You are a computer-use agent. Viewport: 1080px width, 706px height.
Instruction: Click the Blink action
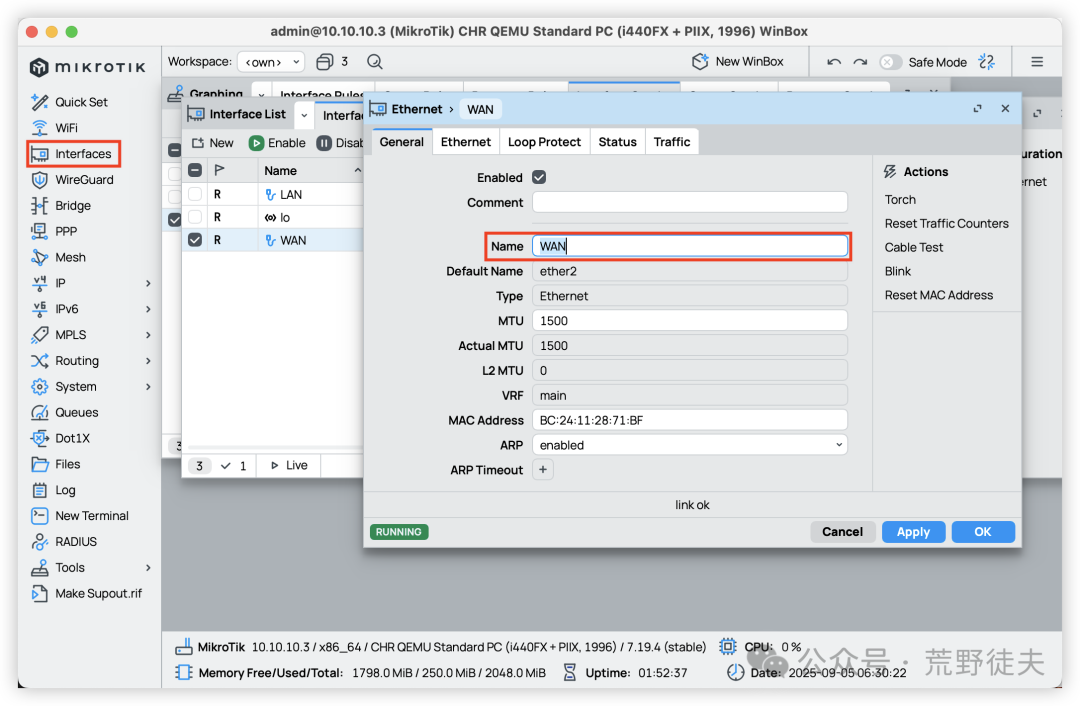[x=897, y=271]
